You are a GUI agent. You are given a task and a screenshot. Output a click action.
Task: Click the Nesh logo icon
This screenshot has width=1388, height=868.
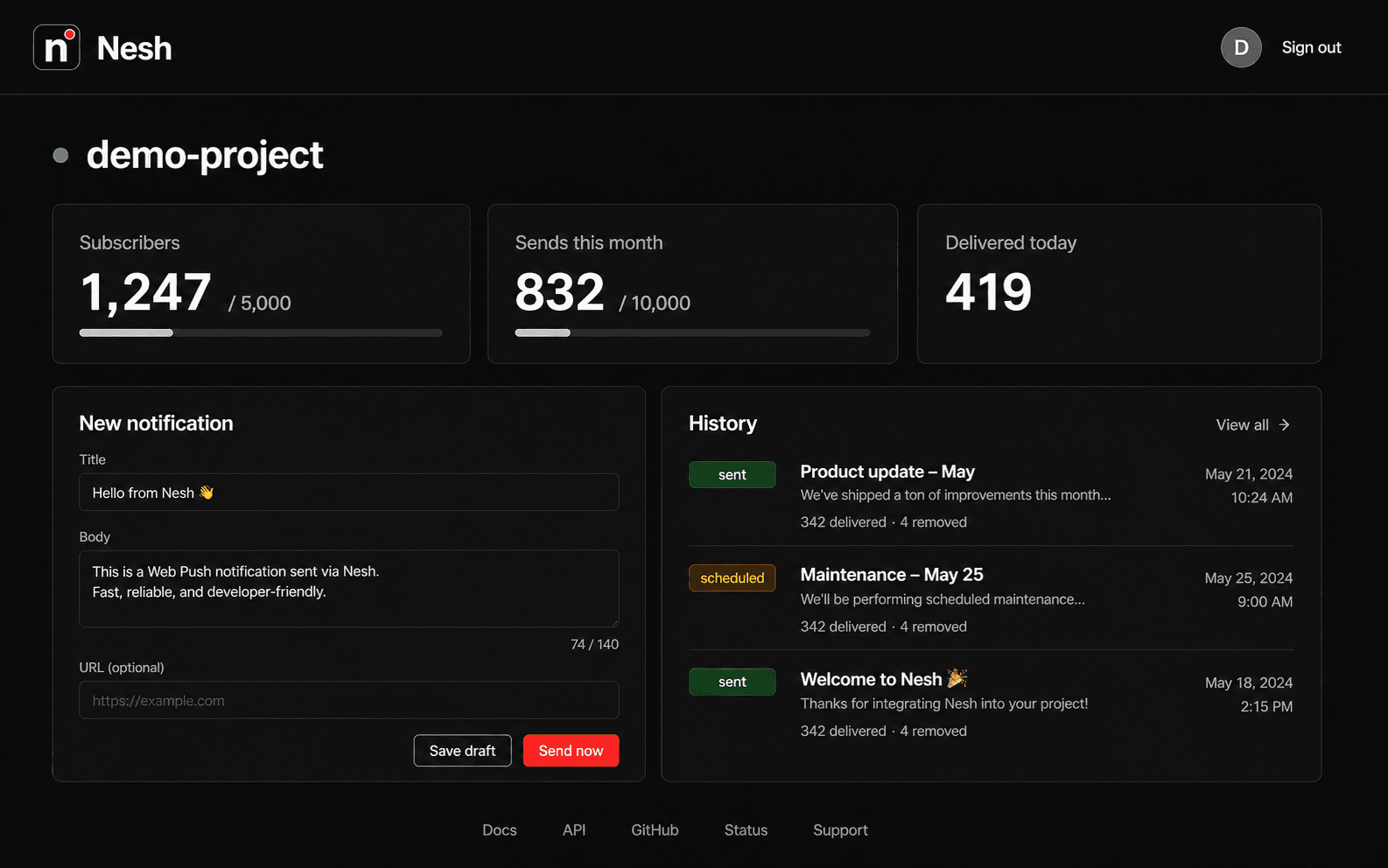tap(57, 47)
